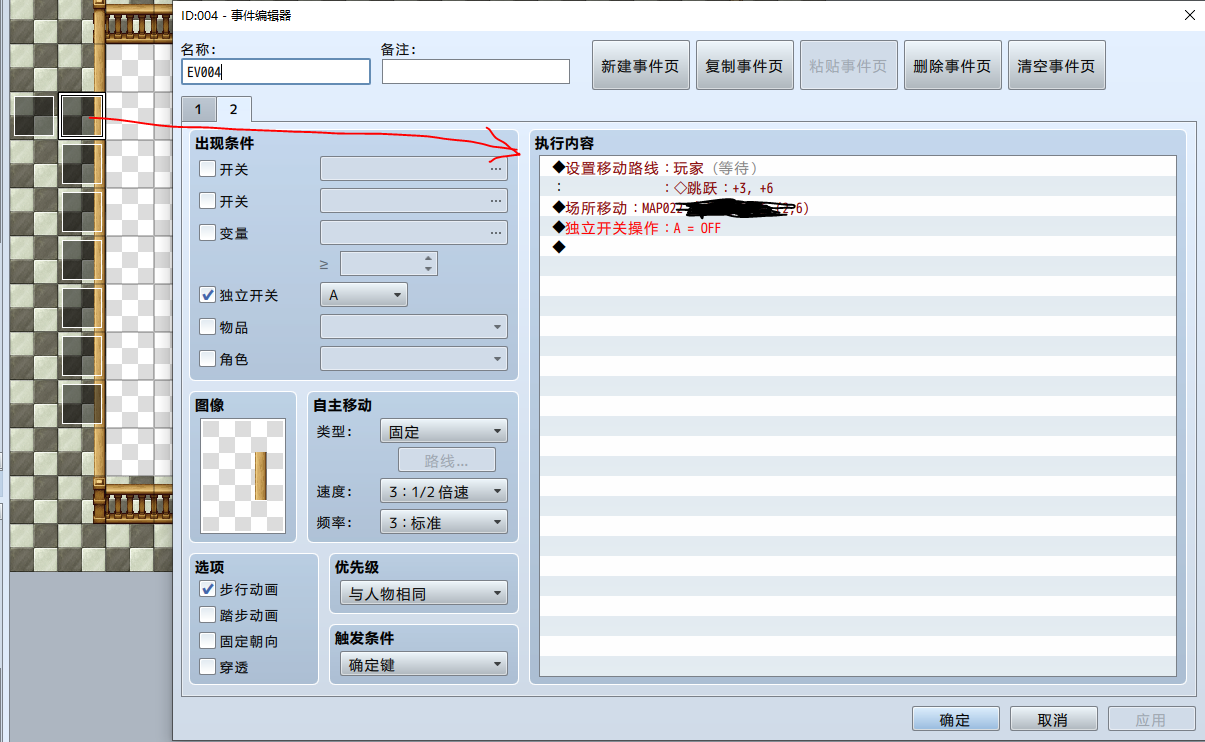Viewport: 1205px width, 742px height.
Task: Change the 速度 dropdown value
Action: pos(444,491)
